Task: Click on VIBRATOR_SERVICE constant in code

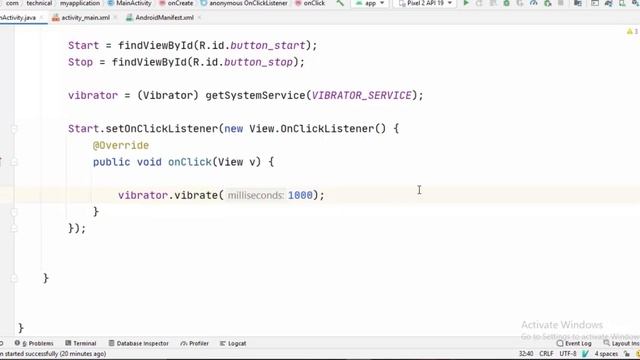Action: (x=361, y=96)
